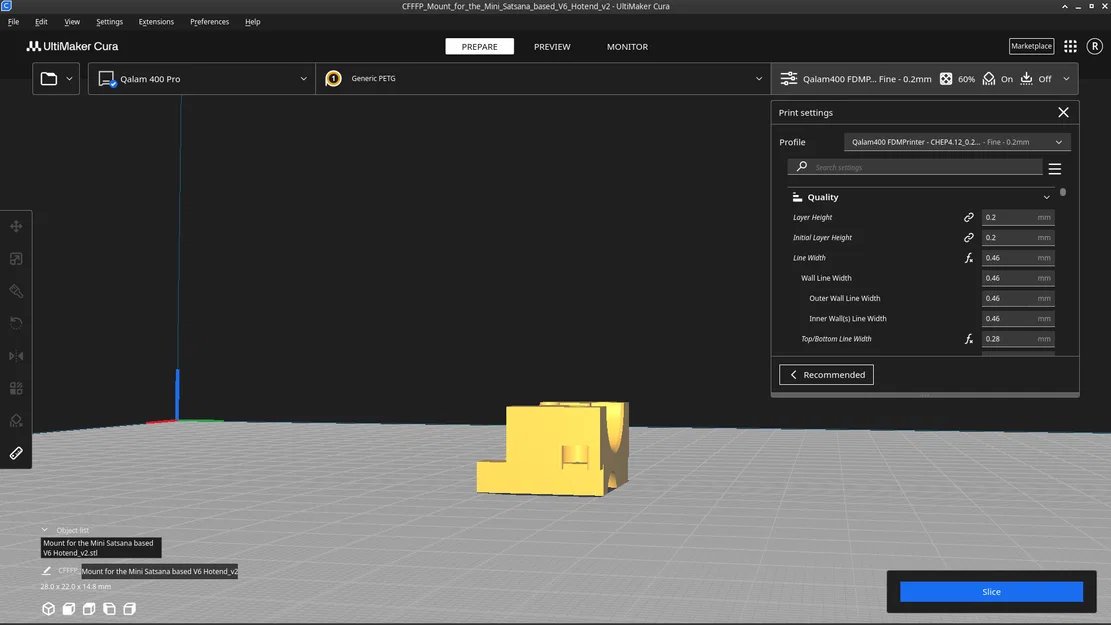The image size is (1111, 625).
Task: Collapse the Quality settings section
Action: pyautogui.click(x=1047, y=197)
